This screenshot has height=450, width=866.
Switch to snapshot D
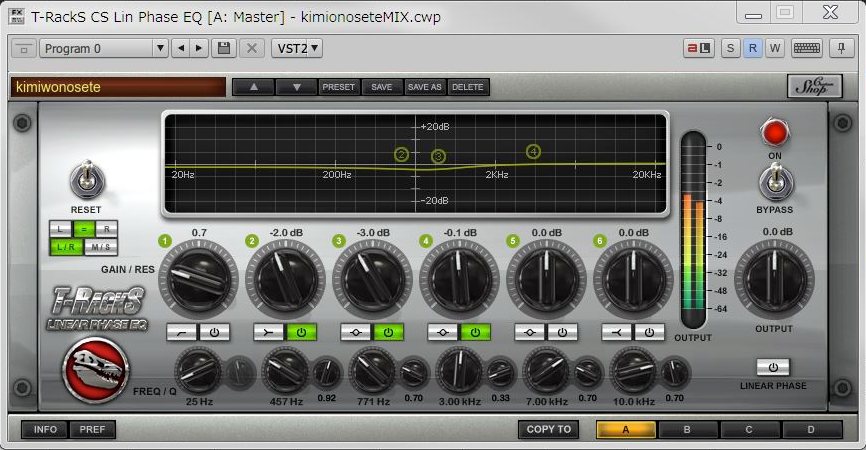pyautogui.click(x=811, y=430)
